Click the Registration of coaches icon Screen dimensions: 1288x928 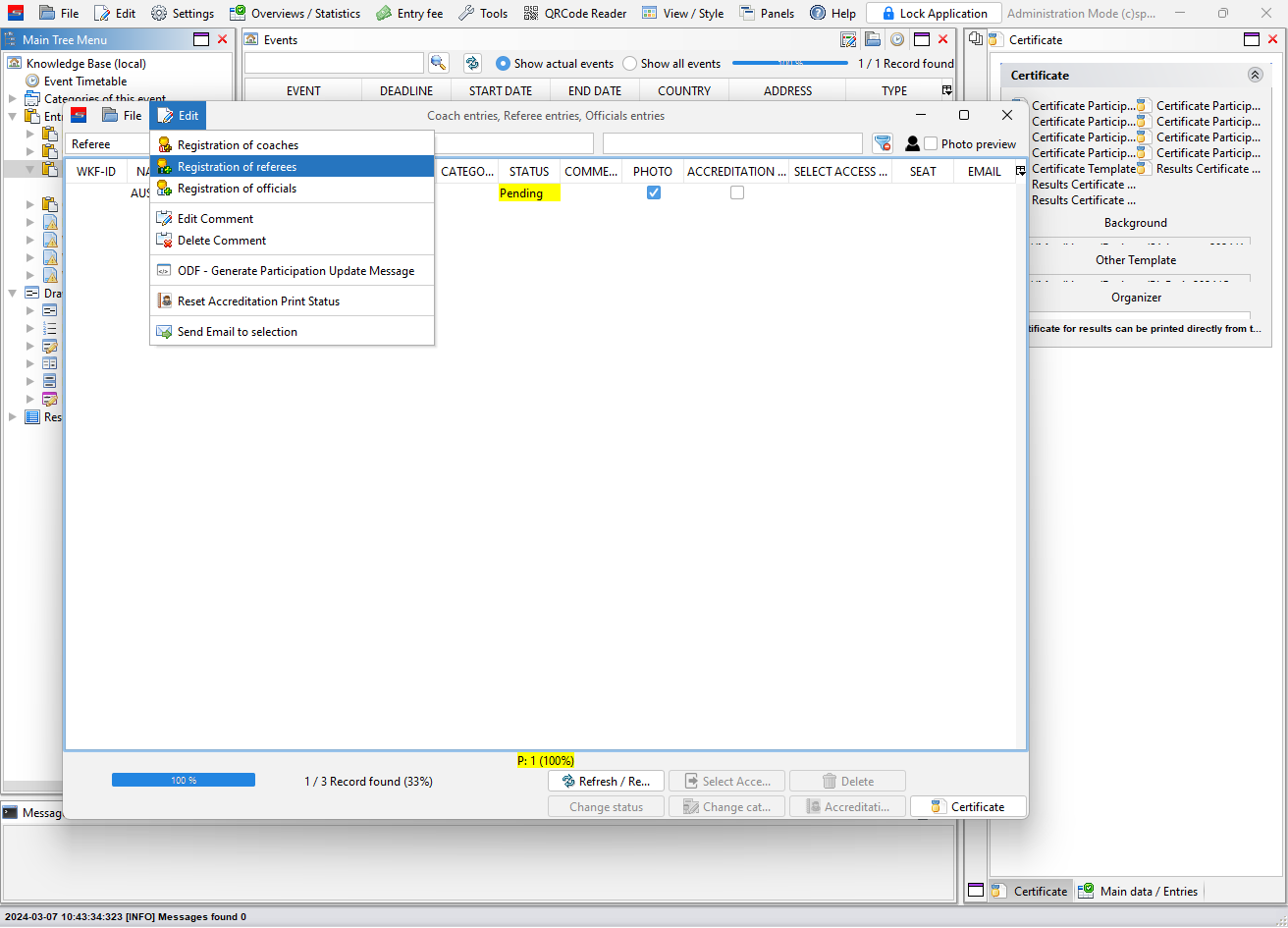coord(165,144)
